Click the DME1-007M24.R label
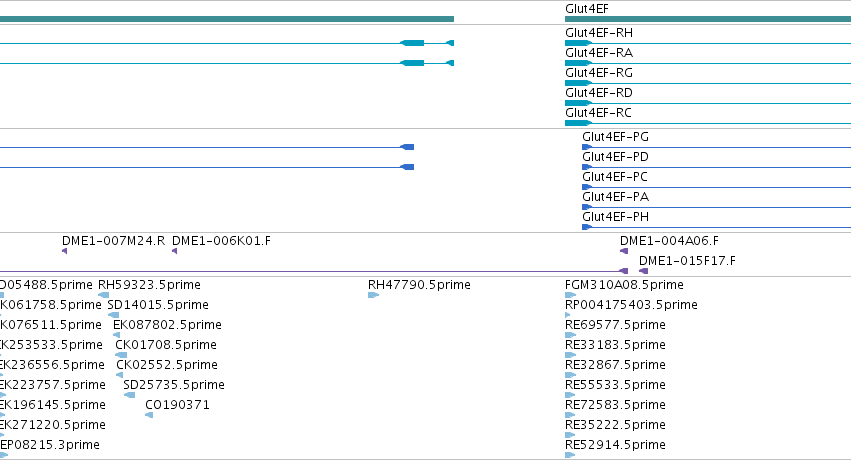The height and width of the screenshot is (460, 851). tap(113, 241)
